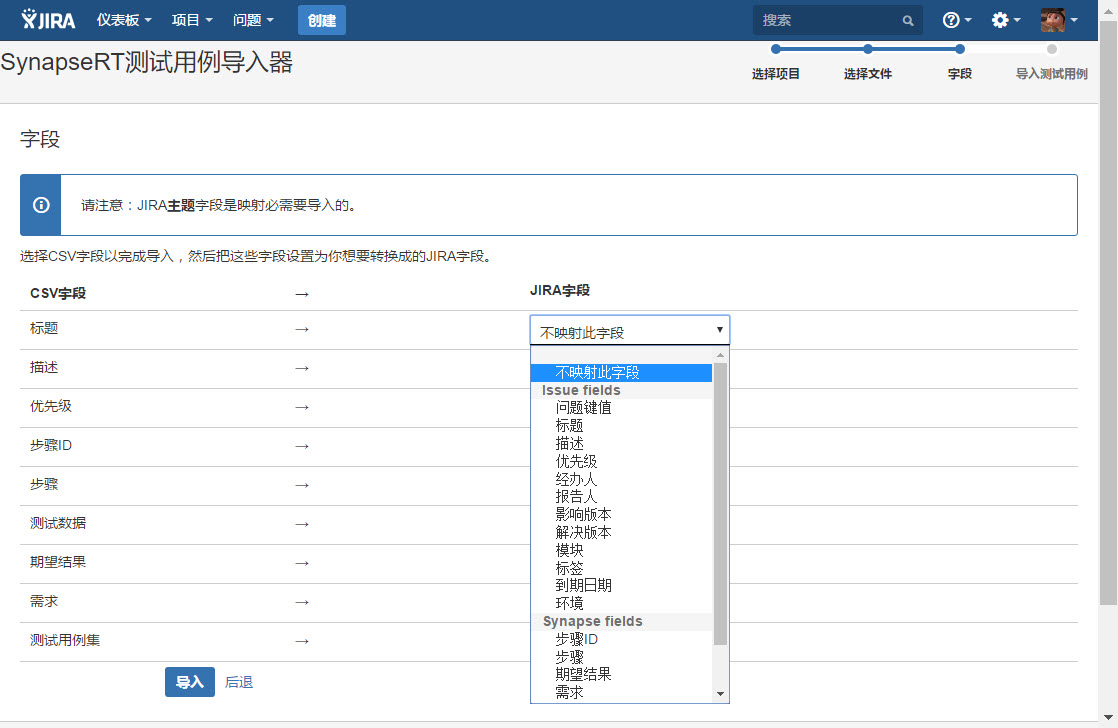Open the 问题 menu
The image size is (1118, 728).
pyautogui.click(x=253, y=20)
